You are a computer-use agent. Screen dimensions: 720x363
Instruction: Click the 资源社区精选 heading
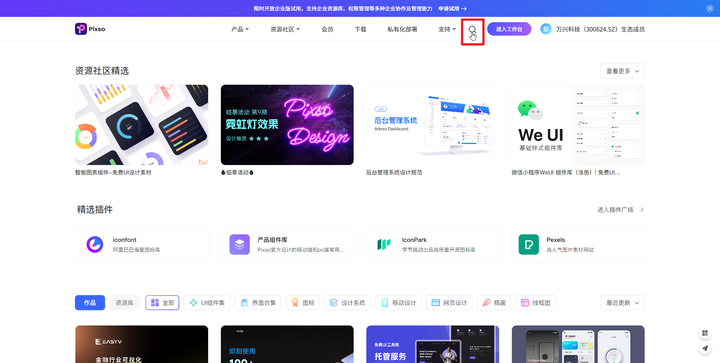point(102,71)
